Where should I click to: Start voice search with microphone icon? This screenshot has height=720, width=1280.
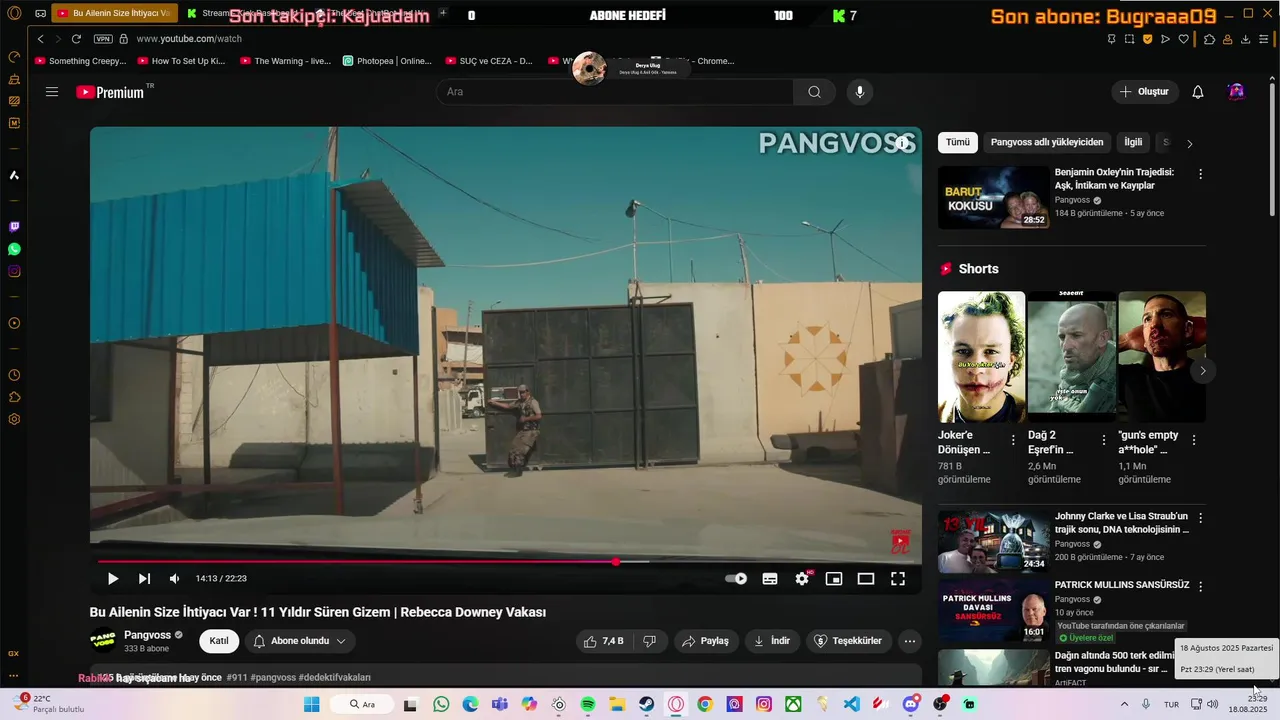tap(859, 92)
